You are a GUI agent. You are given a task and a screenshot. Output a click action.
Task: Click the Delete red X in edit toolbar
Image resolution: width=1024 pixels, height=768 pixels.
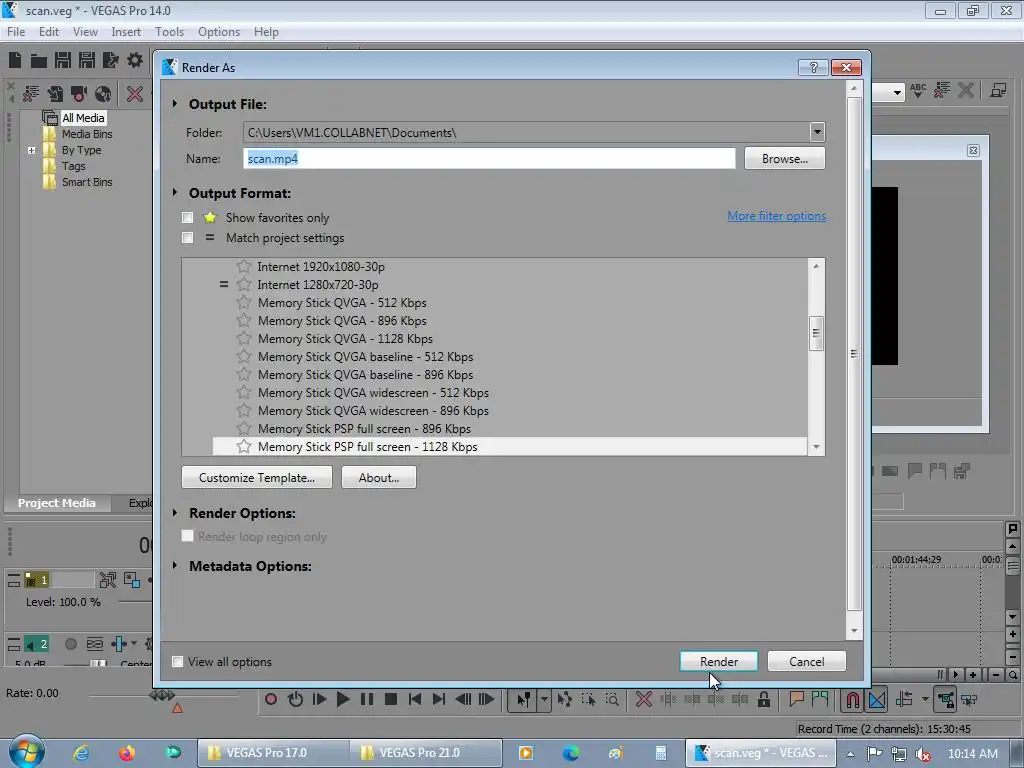click(643, 699)
